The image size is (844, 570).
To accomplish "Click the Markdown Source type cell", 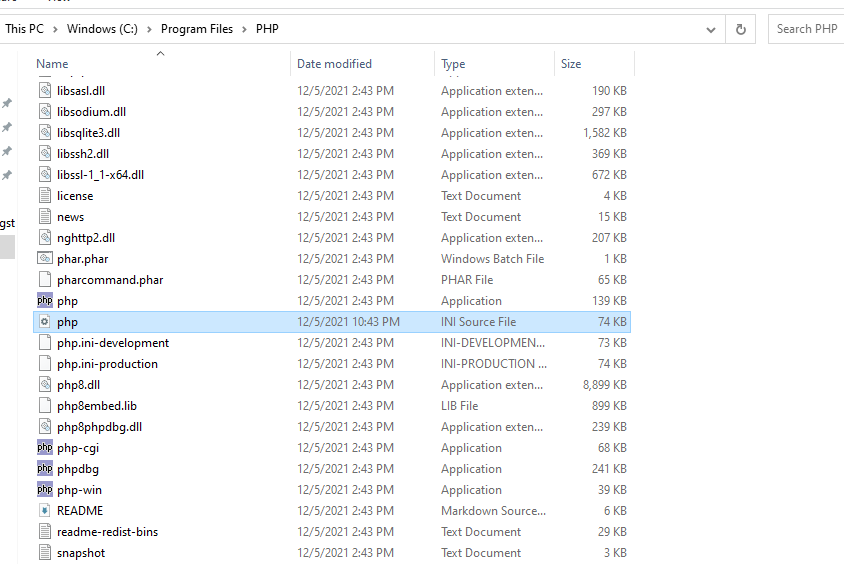I will pos(493,510).
